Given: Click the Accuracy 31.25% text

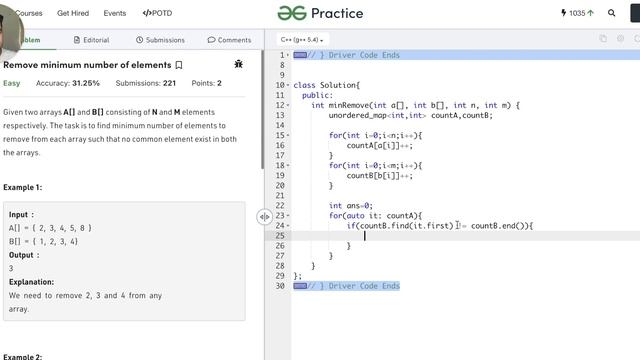Looking at the screenshot, I should click(x=68, y=83).
